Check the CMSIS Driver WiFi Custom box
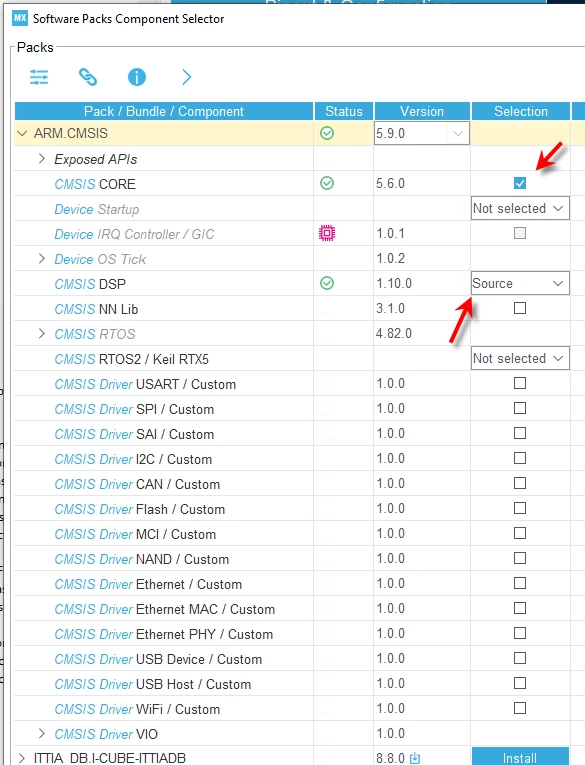585x765 pixels. 520,708
